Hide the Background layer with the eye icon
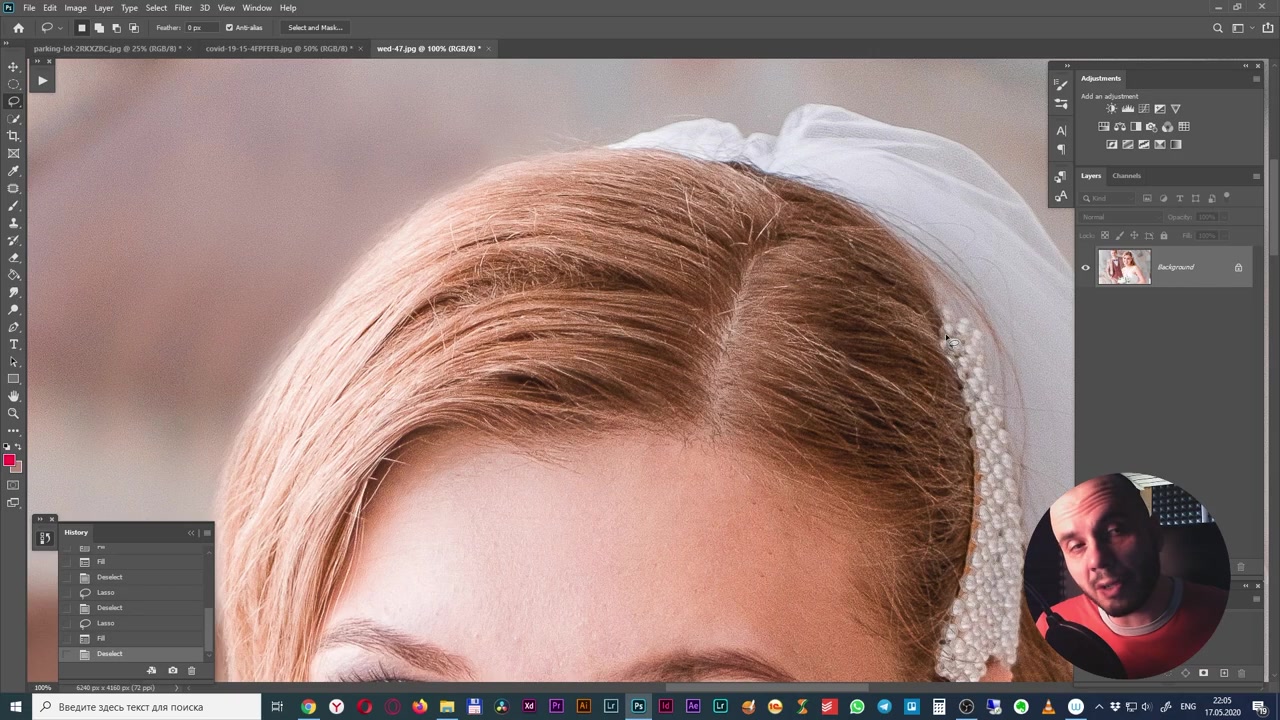Viewport: 1280px width, 720px height. point(1085,268)
